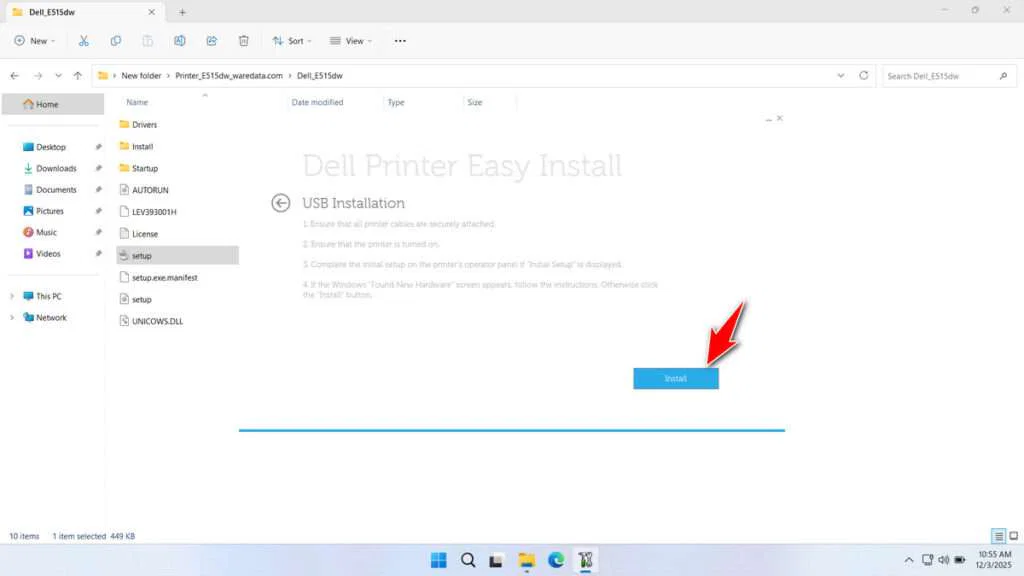Open Microsoft Edge from the taskbar
Image resolution: width=1024 pixels, height=576 pixels.
pyautogui.click(x=556, y=560)
